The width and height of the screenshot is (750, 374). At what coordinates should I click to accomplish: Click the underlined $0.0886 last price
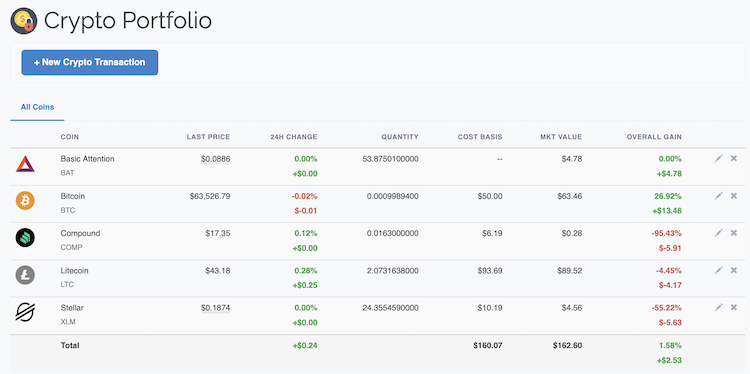(215, 159)
